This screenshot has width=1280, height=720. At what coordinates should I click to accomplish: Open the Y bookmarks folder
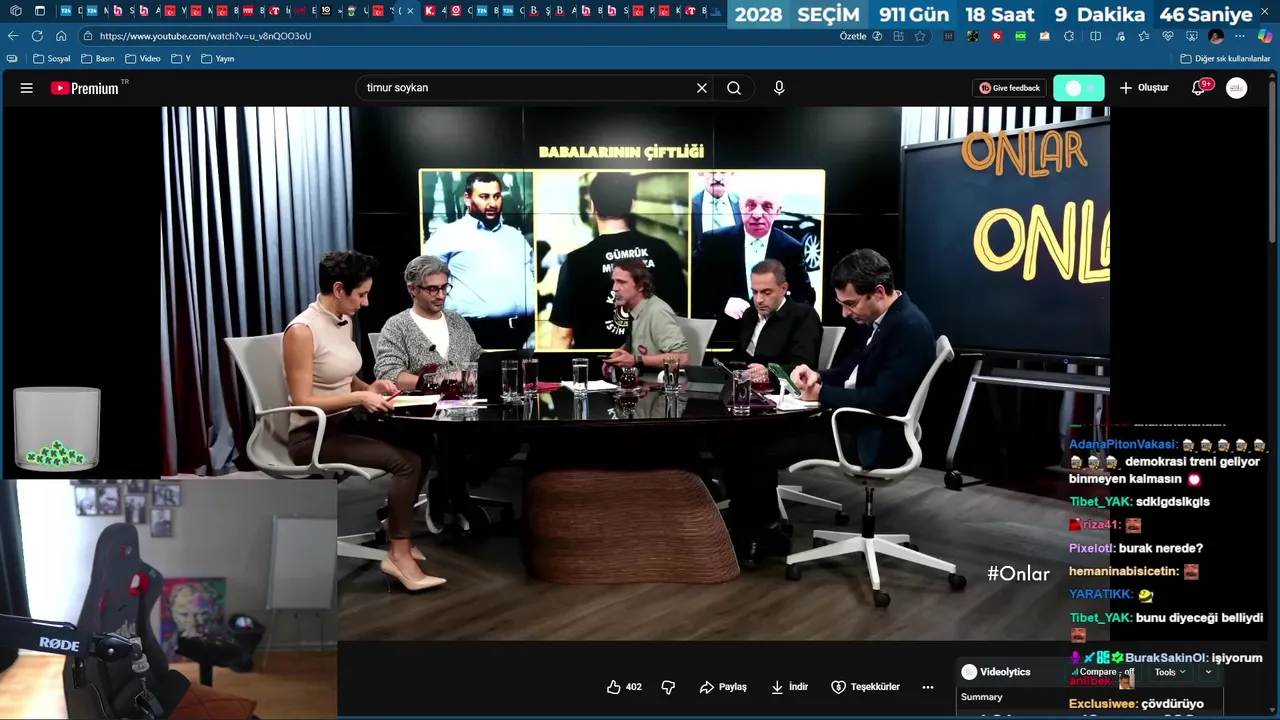tap(181, 59)
